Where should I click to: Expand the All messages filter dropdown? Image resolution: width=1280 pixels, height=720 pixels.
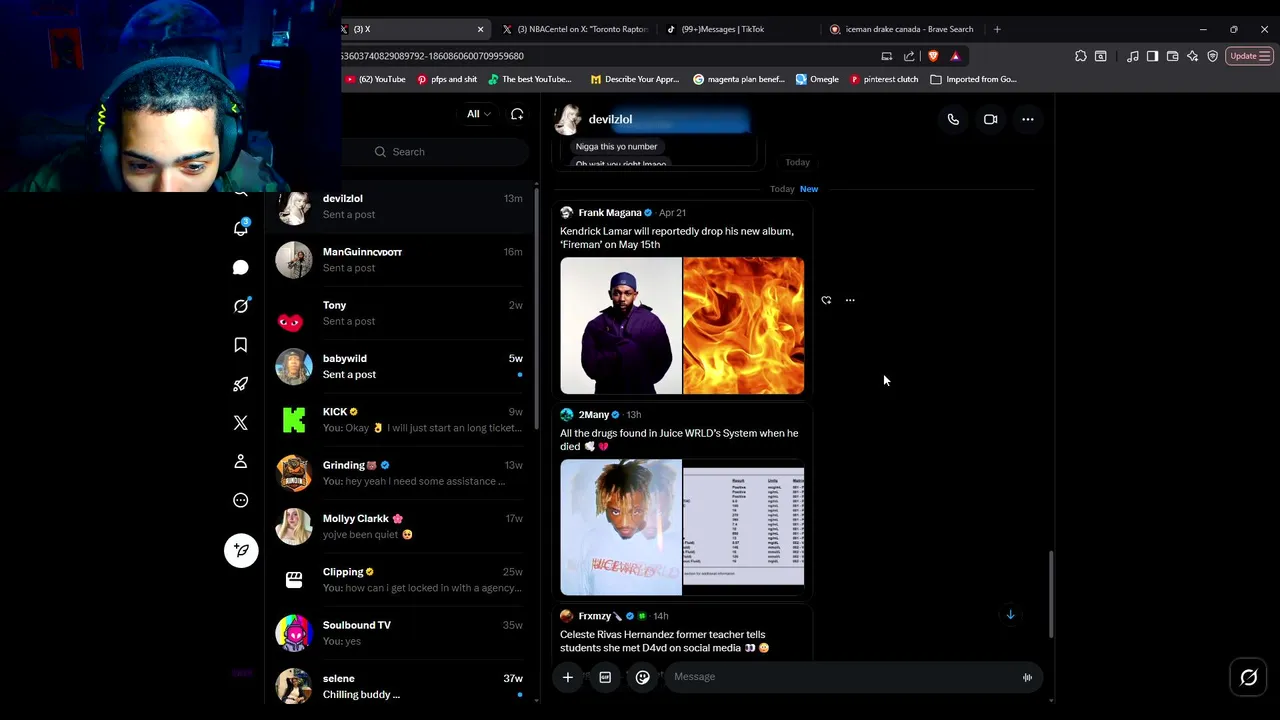[x=479, y=114]
